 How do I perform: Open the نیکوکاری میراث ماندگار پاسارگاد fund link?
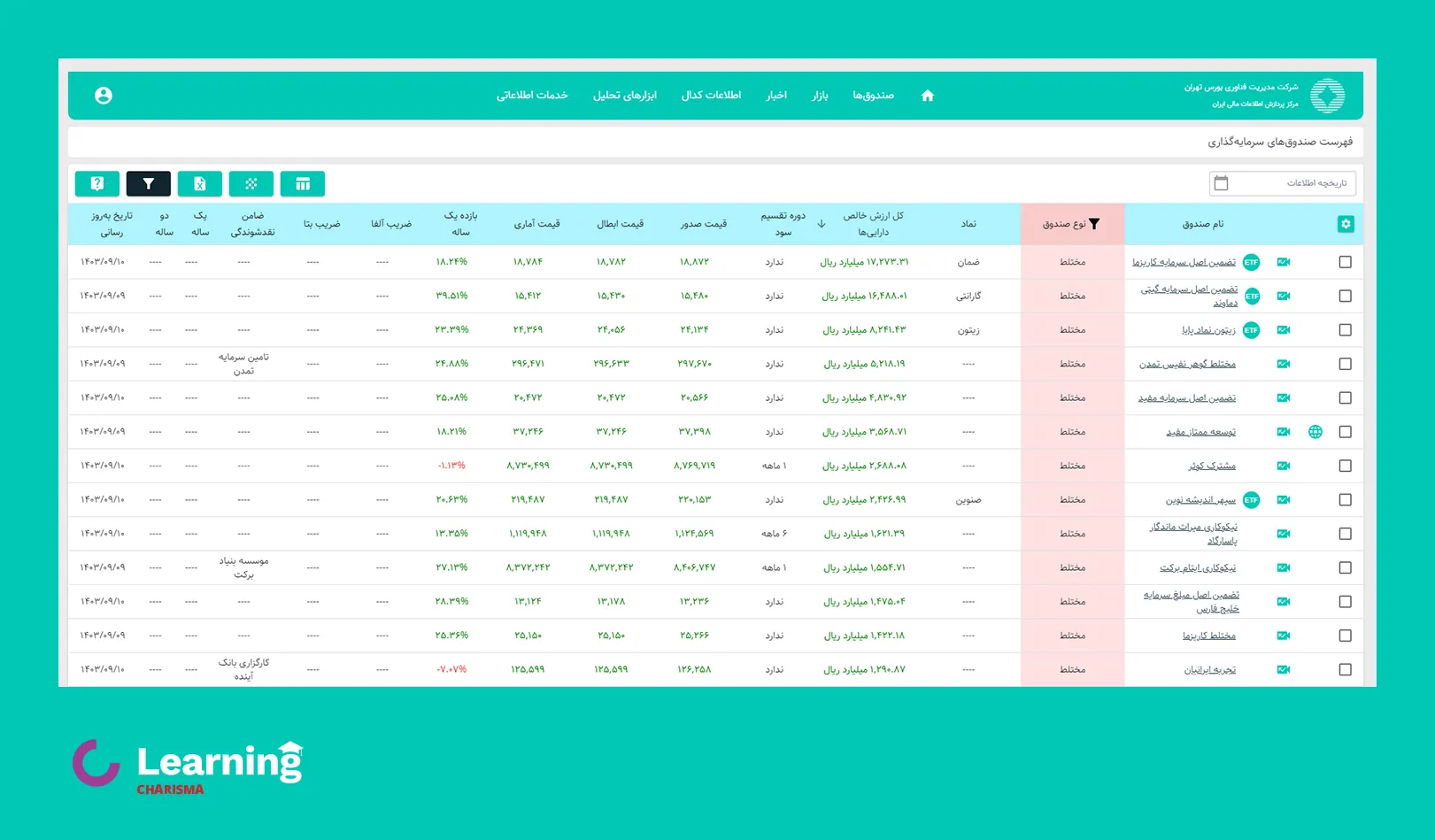[1193, 534]
